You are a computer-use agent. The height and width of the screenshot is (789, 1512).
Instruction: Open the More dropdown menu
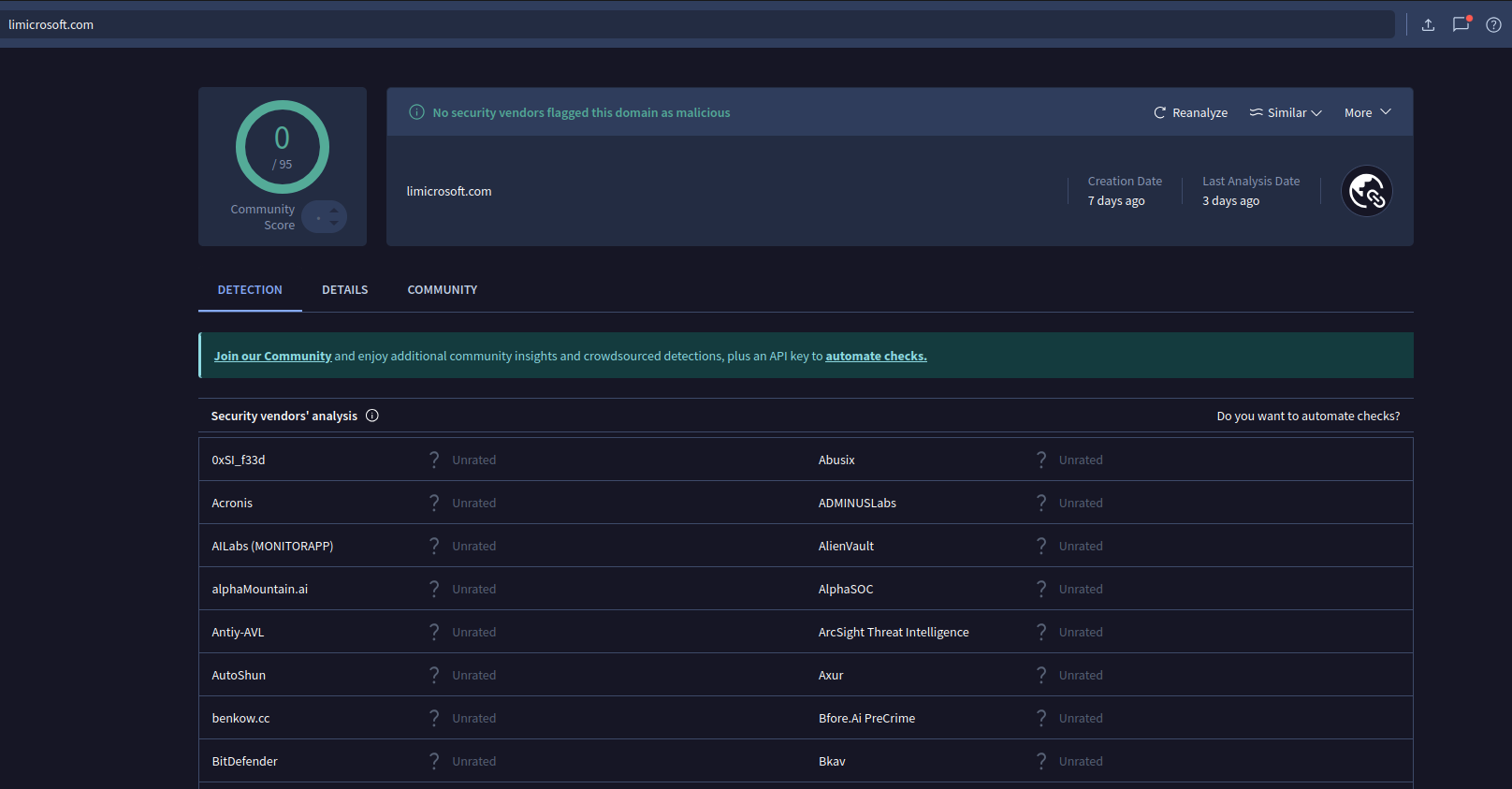[x=1367, y=112]
